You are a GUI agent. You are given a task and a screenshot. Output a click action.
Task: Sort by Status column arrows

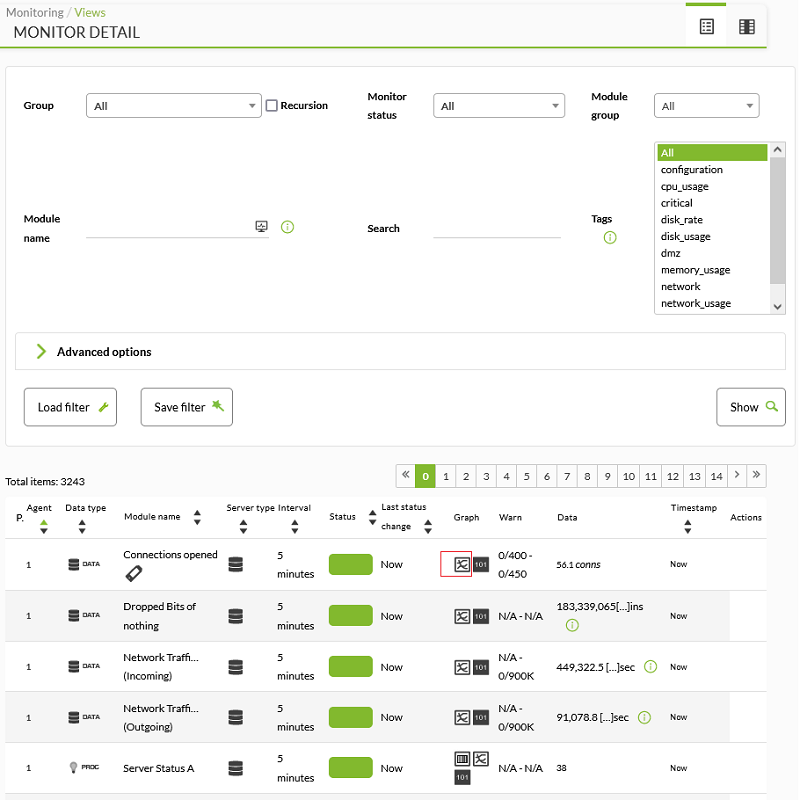(372, 517)
